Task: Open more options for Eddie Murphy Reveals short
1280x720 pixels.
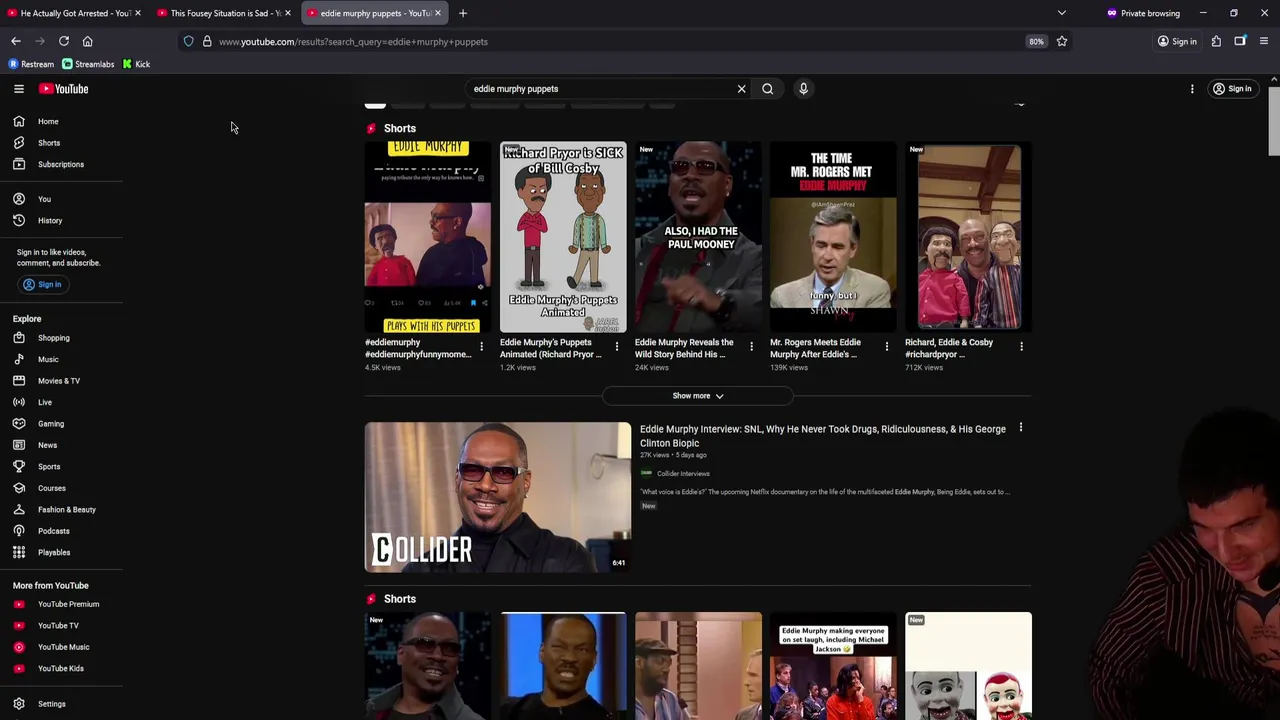Action: (751, 347)
